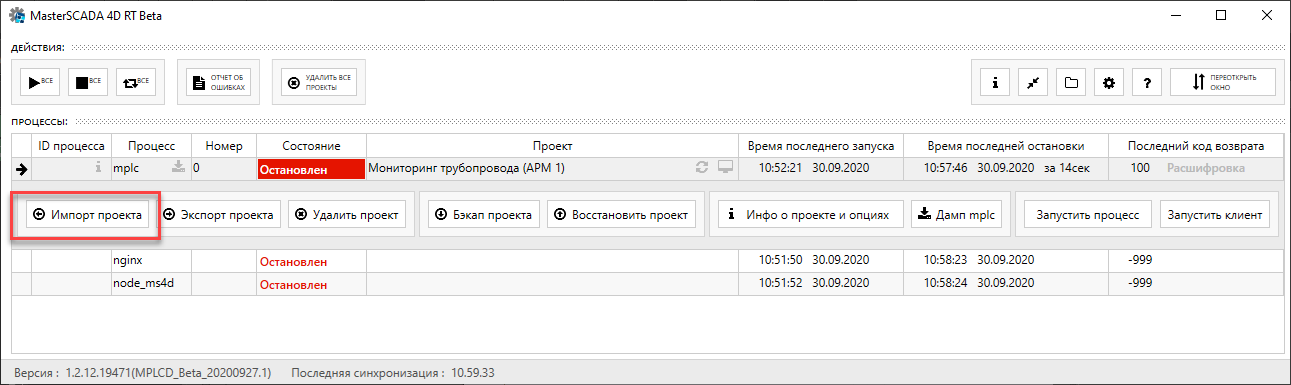Image resolution: width=1291 pixels, height=385 pixels.
Task: Click Удалить проект button
Action: (x=347, y=214)
